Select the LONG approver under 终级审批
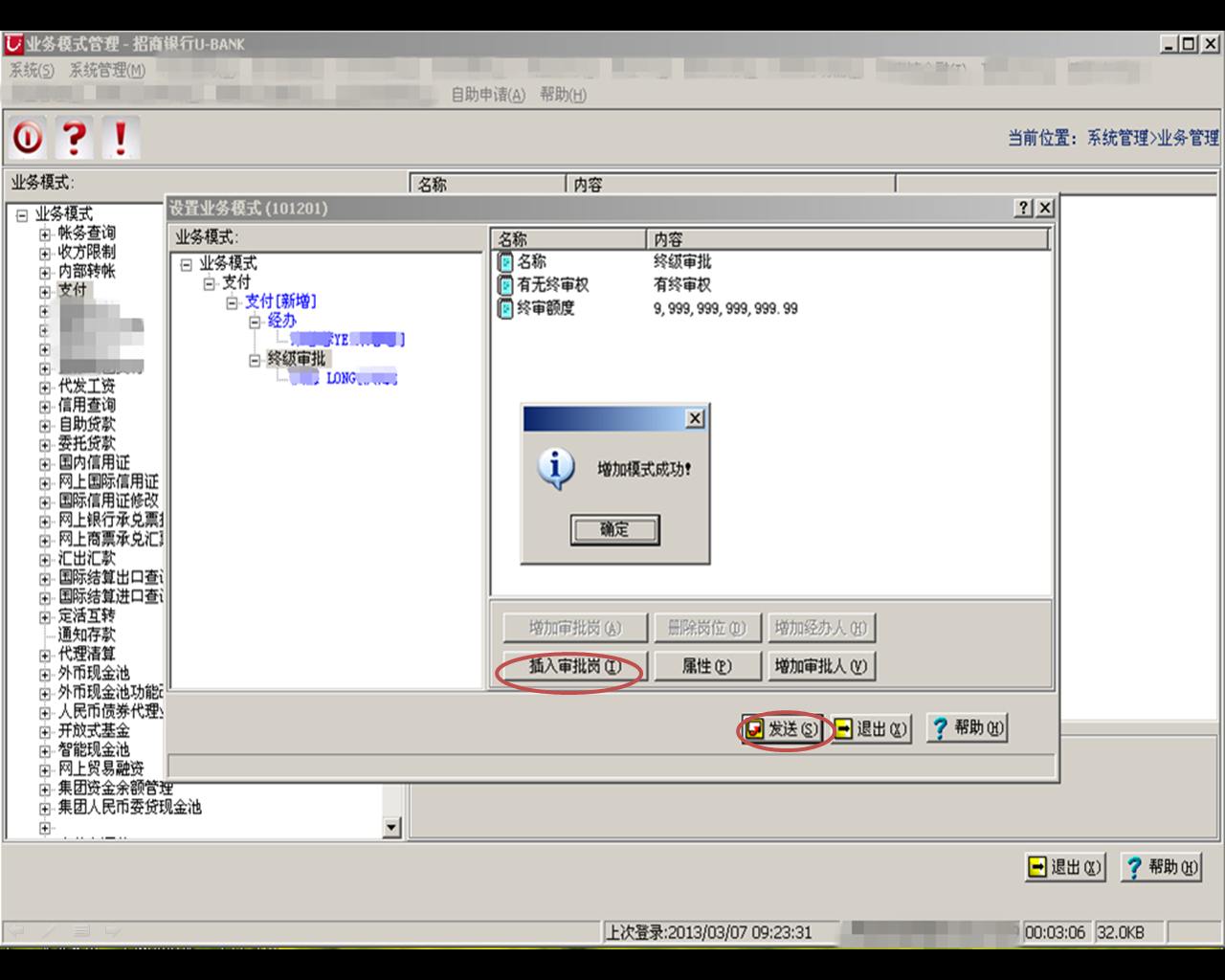 [x=344, y=378]
